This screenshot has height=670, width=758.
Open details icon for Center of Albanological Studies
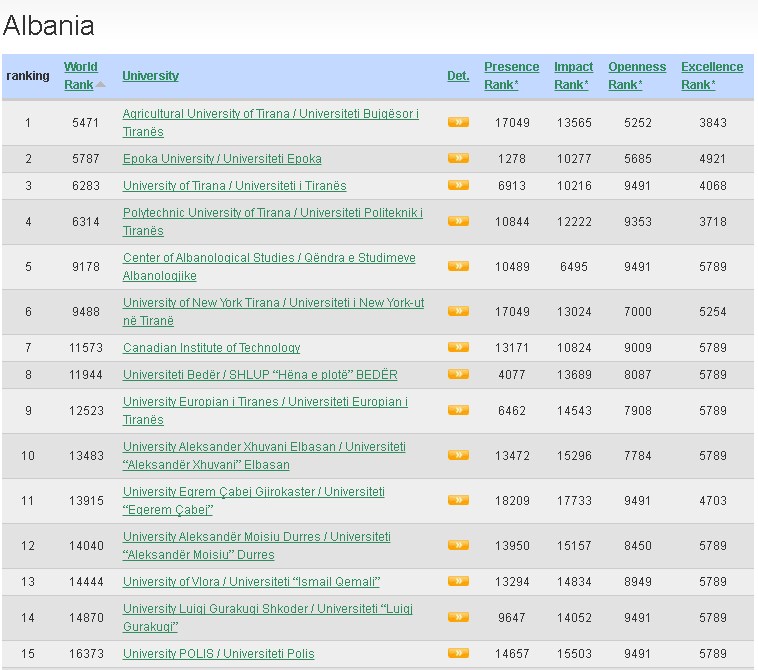tap(458, 266)
